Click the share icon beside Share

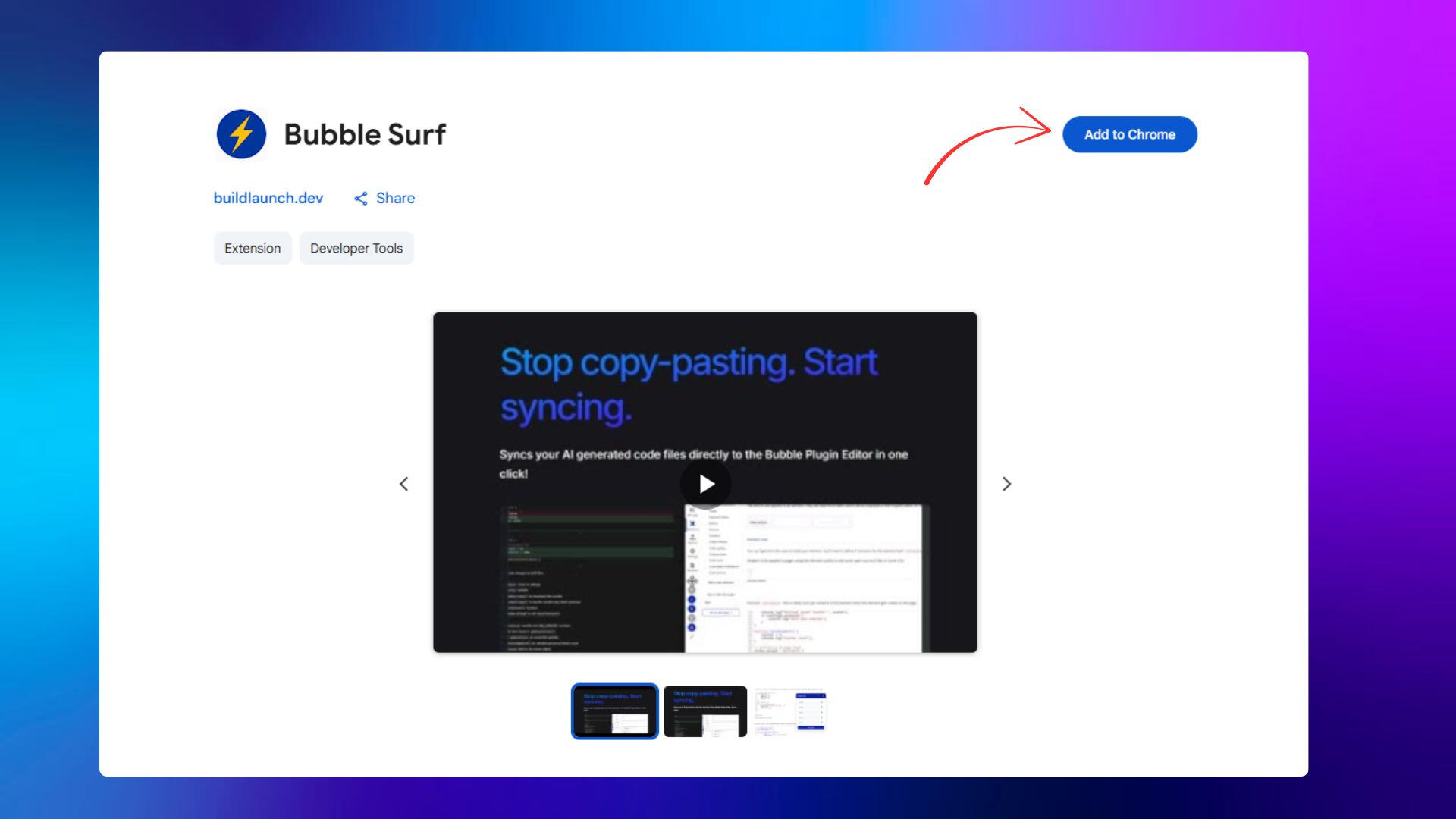click(x=361, y=199)
